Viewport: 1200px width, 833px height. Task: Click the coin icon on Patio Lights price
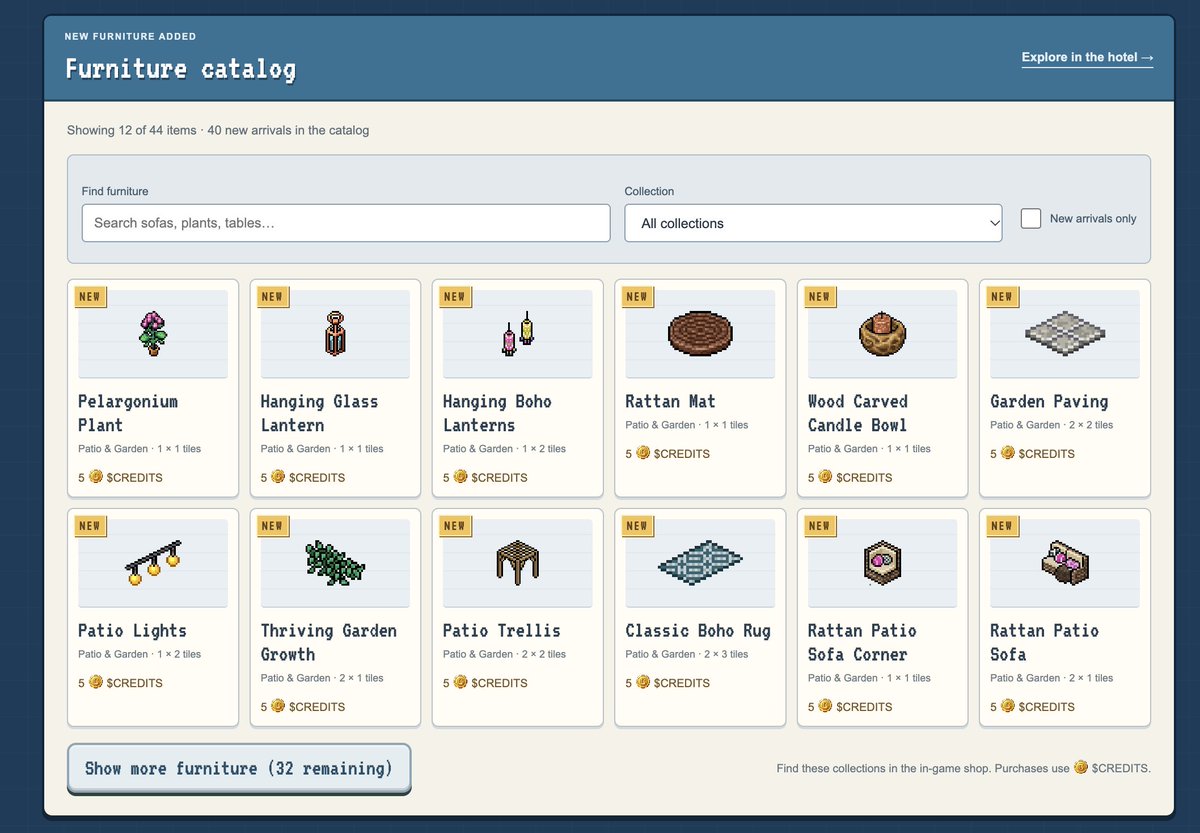pos(96,682)
